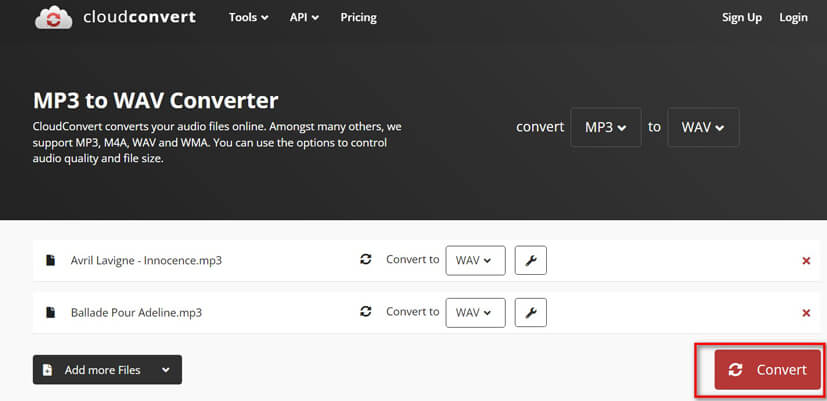Screen dimensions: 827x401
Task: Open the WAV target format dropdown in header
Action: [703, 127]
